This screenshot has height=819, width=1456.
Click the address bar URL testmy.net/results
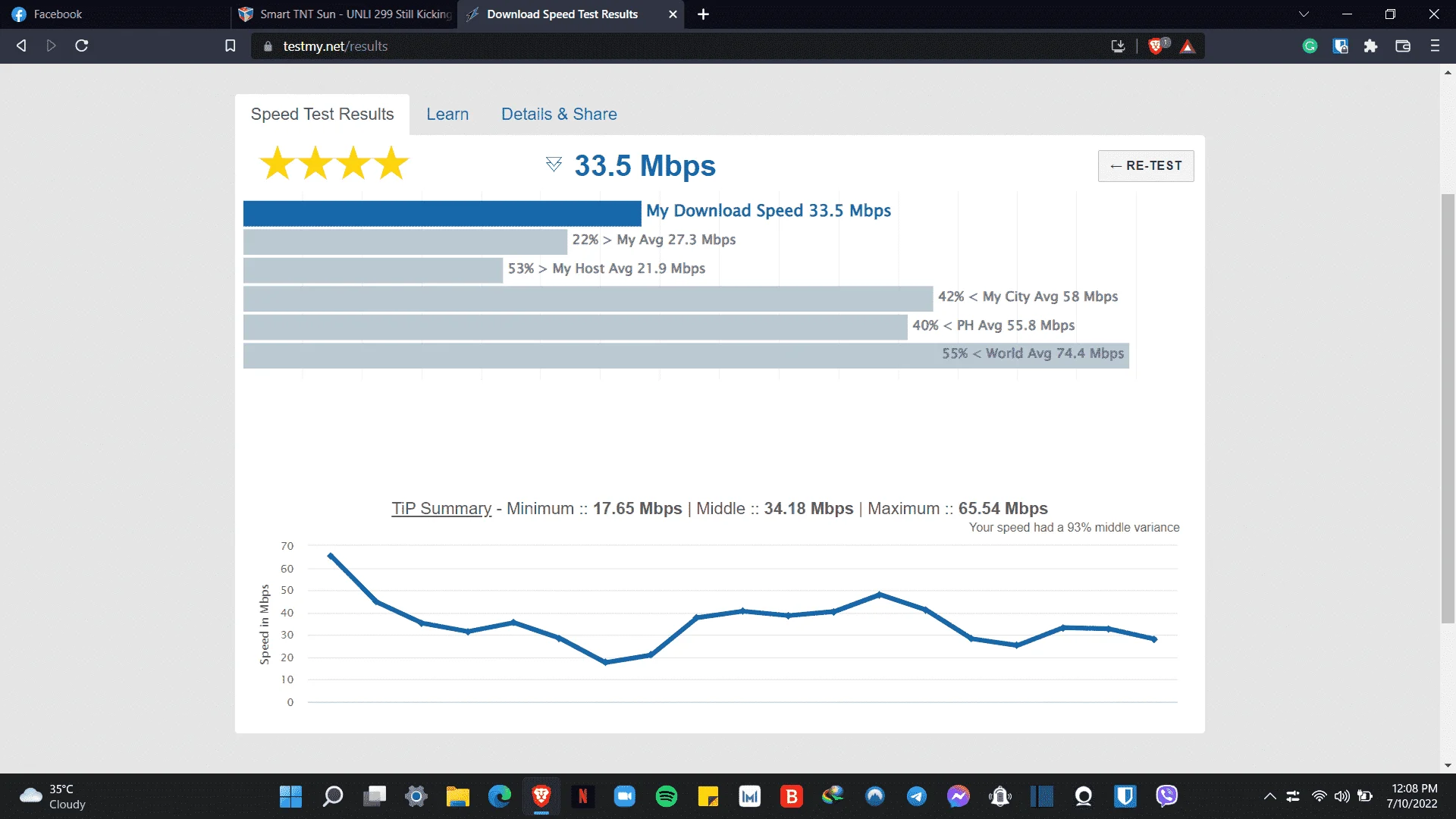tap(335, 46)
